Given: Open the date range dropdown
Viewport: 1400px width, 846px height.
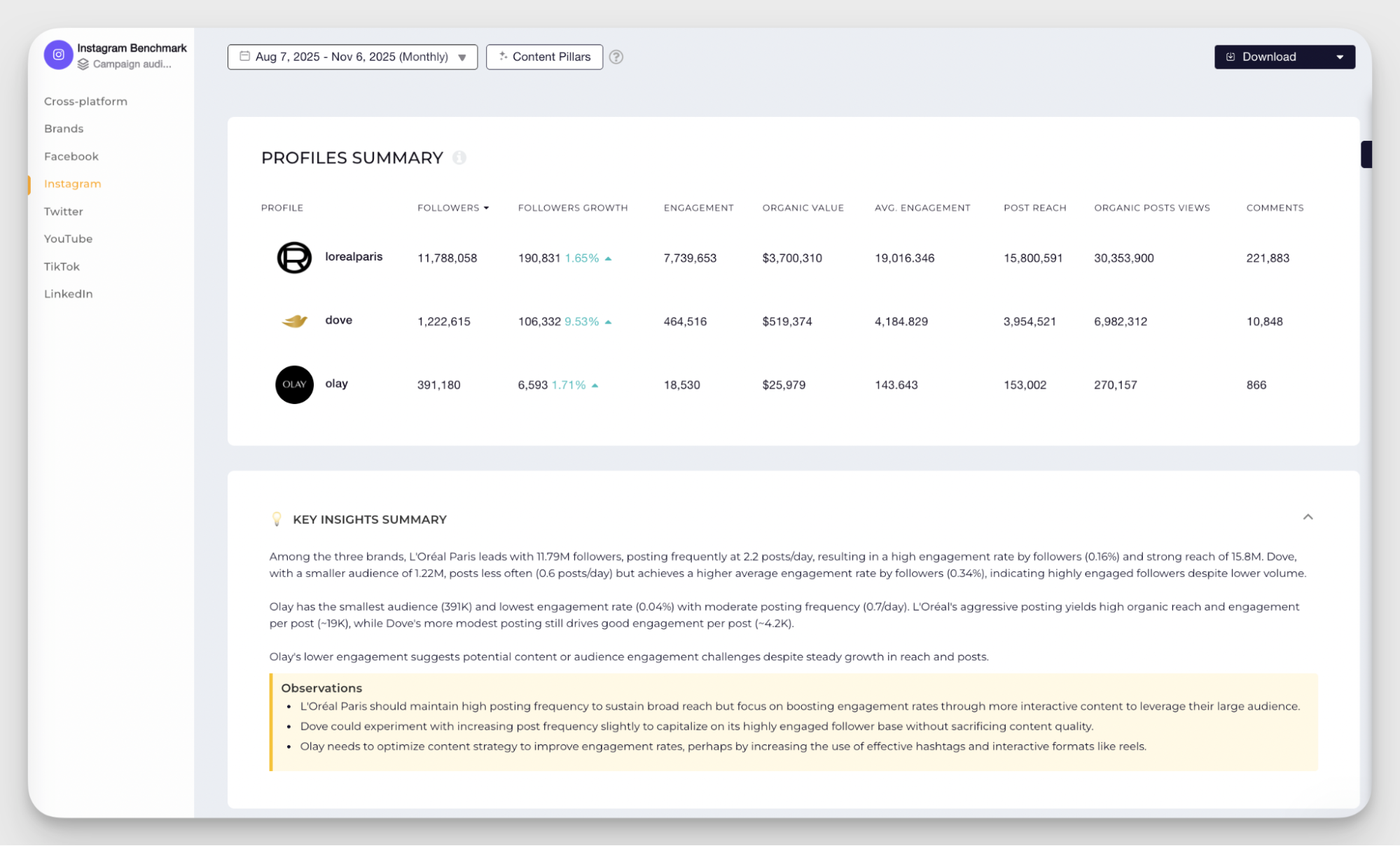Looking at the screenshot, I should tap(462, 57).
